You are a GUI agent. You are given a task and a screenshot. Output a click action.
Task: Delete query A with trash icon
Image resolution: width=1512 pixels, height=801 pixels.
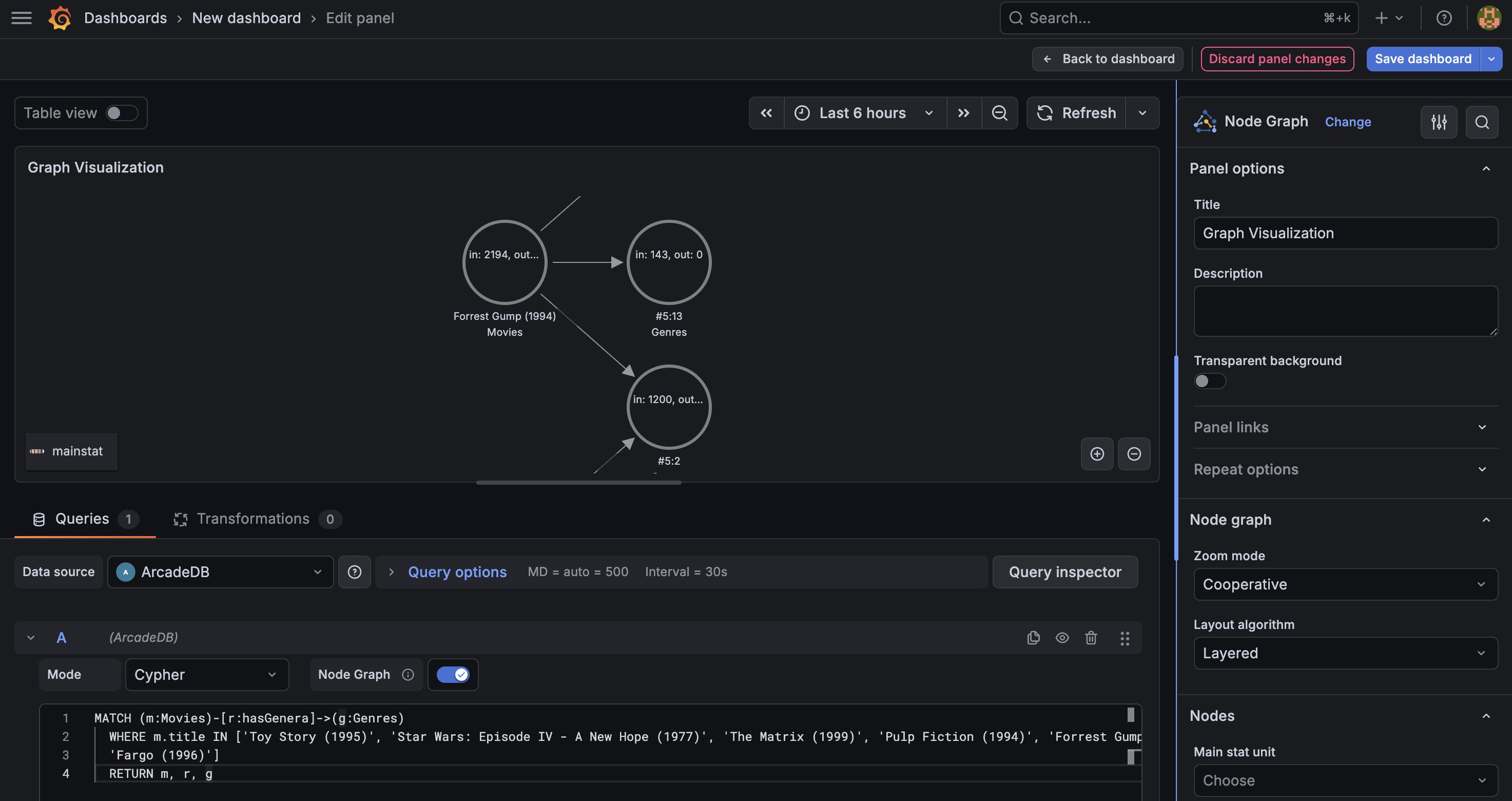coord(1091,638)
